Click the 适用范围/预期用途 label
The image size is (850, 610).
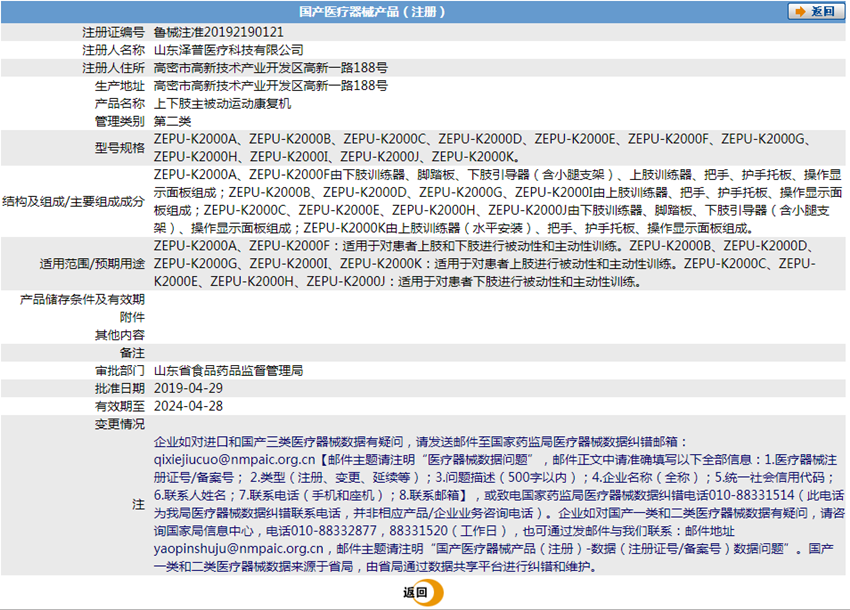92,264
